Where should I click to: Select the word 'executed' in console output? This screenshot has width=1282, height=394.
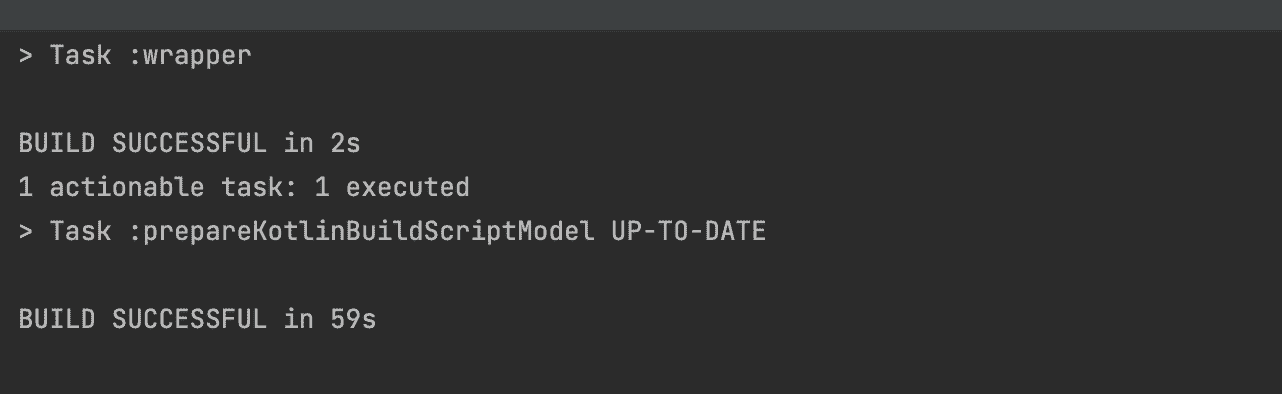pos(407,188)
